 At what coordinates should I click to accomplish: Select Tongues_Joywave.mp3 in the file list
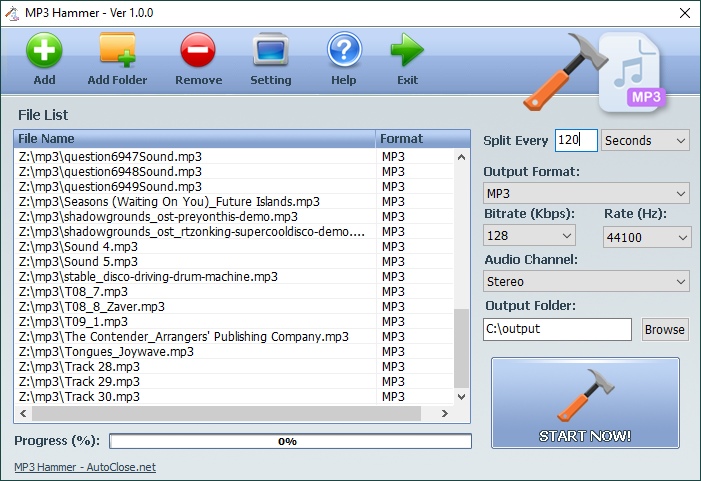click(106, 352)
